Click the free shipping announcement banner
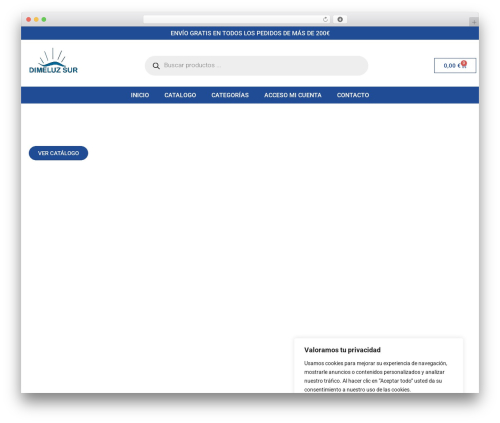The height and width of the screenshot is (423, 500). [x=250, y=33]
